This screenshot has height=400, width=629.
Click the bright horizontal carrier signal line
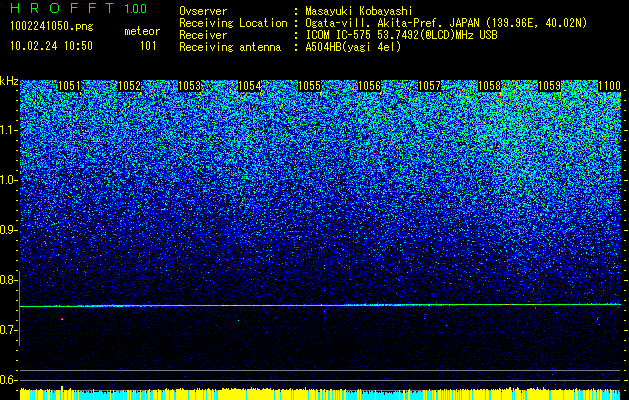tap(320, 305)
